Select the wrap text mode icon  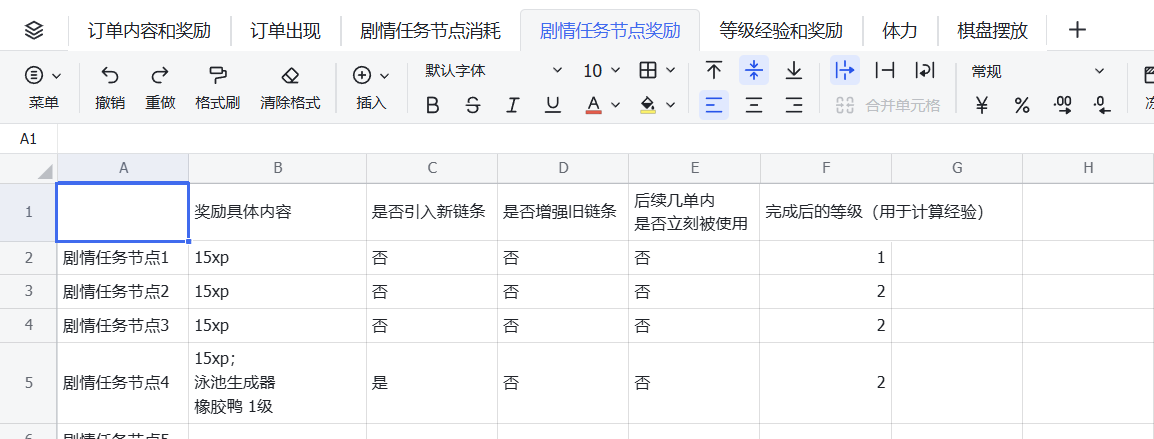pos(924,71)
